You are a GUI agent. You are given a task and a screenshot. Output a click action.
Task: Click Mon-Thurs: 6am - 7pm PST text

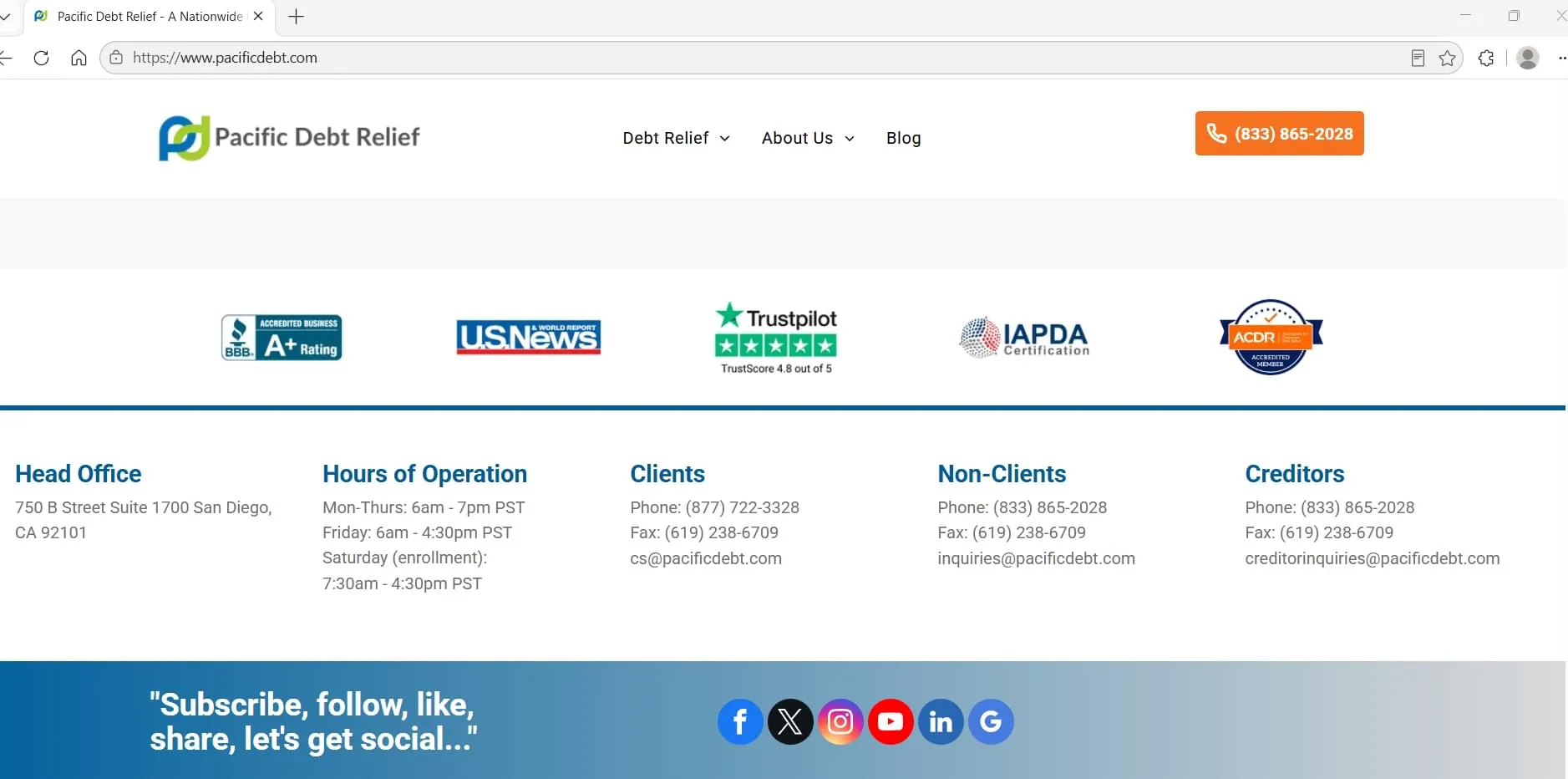[424, 507]
